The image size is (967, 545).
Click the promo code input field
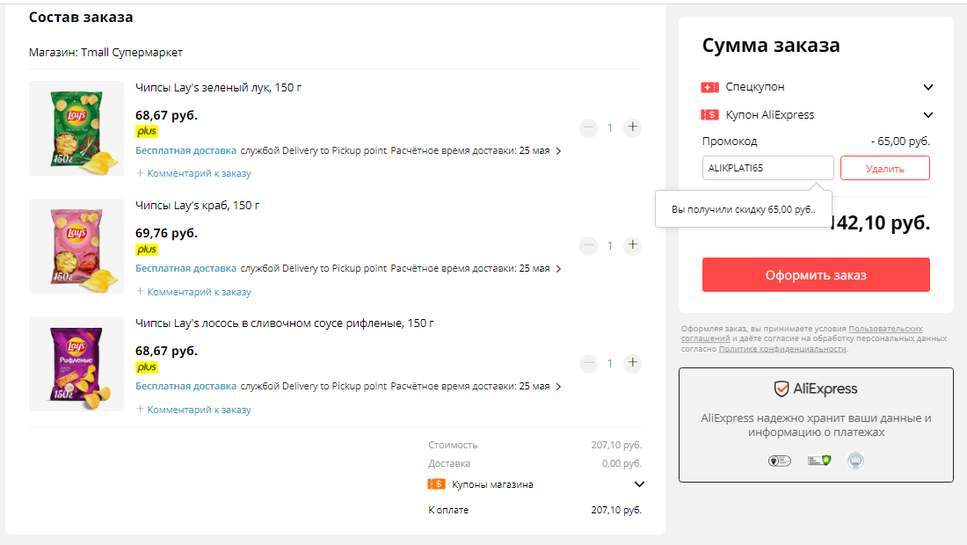click(x=767, y=168)
